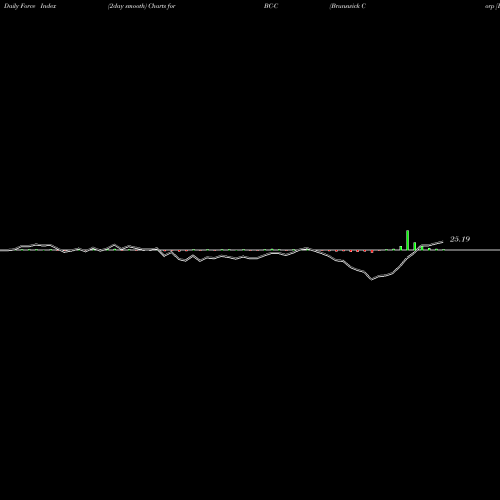The width and height of the screenshot is (500, 500).
Task: Click the '(Brunswick C' company name text
Action: point(348,6)
